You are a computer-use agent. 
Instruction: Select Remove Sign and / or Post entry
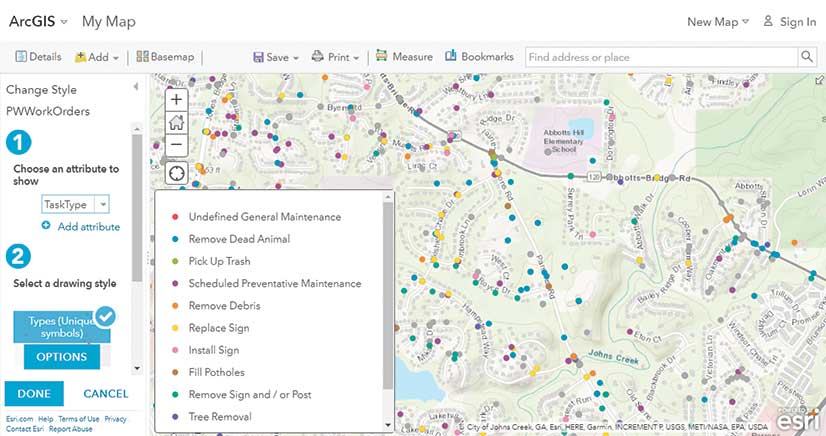(x=250, y=394)
